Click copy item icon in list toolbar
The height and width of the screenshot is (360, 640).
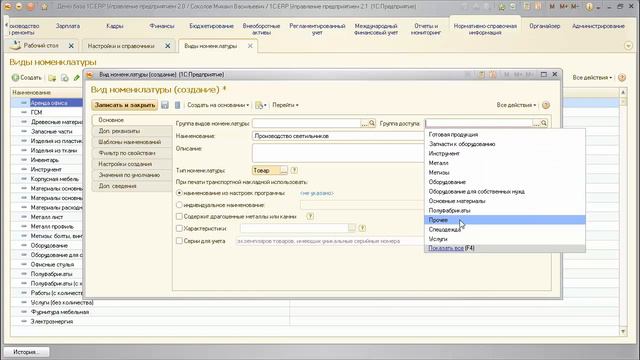coord(64,78)
